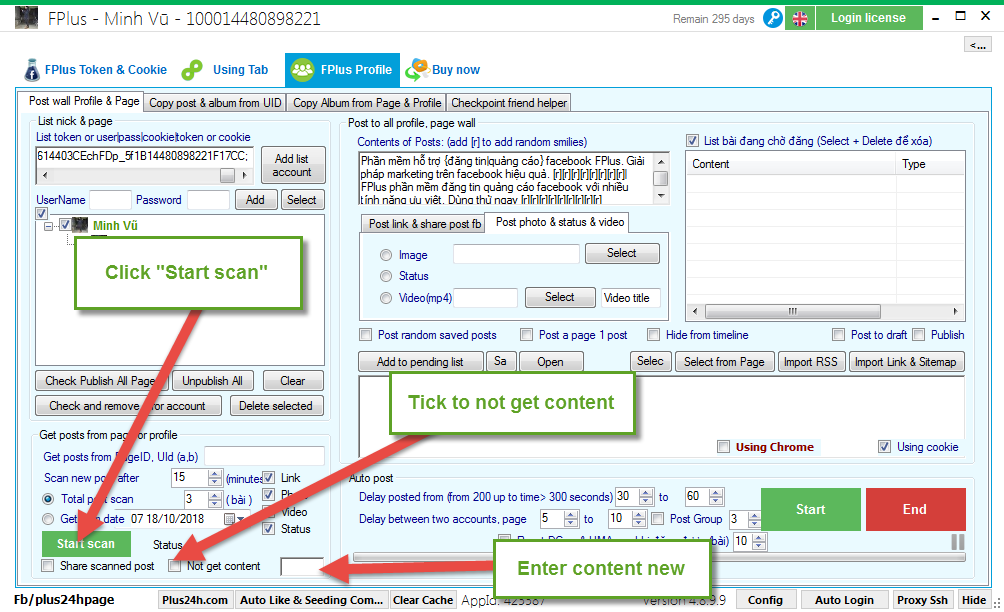Click the Delay between accounts to 10 spinner arrows
The height and width of the screenshot is (612, 1004).
click(638, 519)
